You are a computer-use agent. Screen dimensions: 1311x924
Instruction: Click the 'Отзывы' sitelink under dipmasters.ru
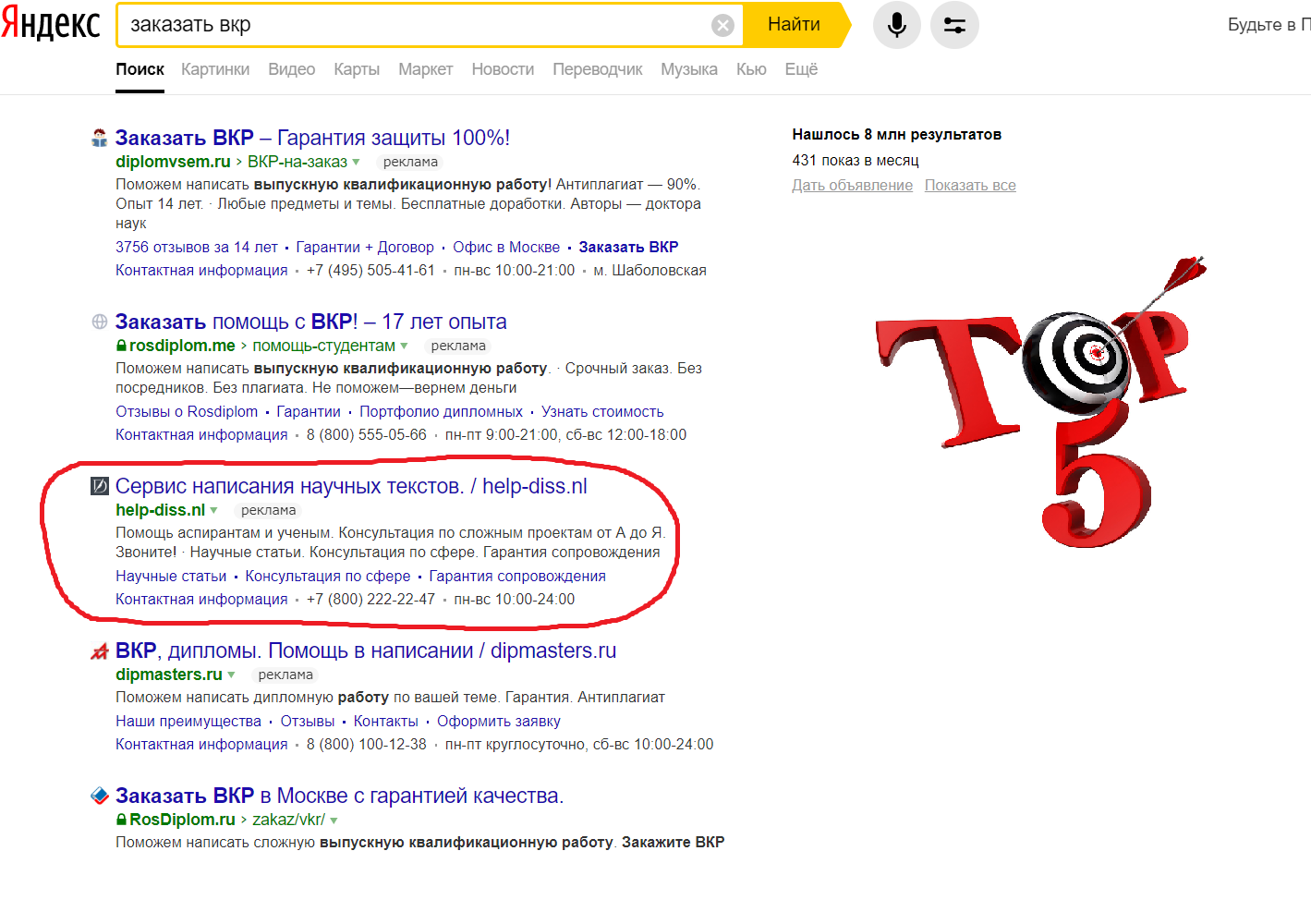(x=308, y=722)
